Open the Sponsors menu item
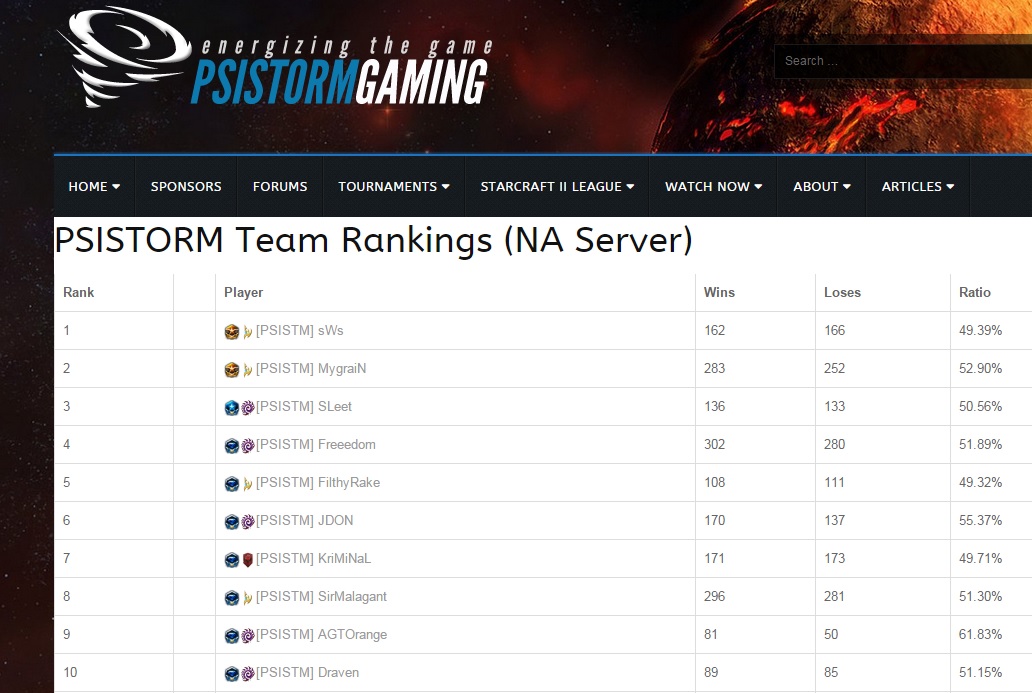This screenshot has width=1032, height=693. (x=186, y=186)
